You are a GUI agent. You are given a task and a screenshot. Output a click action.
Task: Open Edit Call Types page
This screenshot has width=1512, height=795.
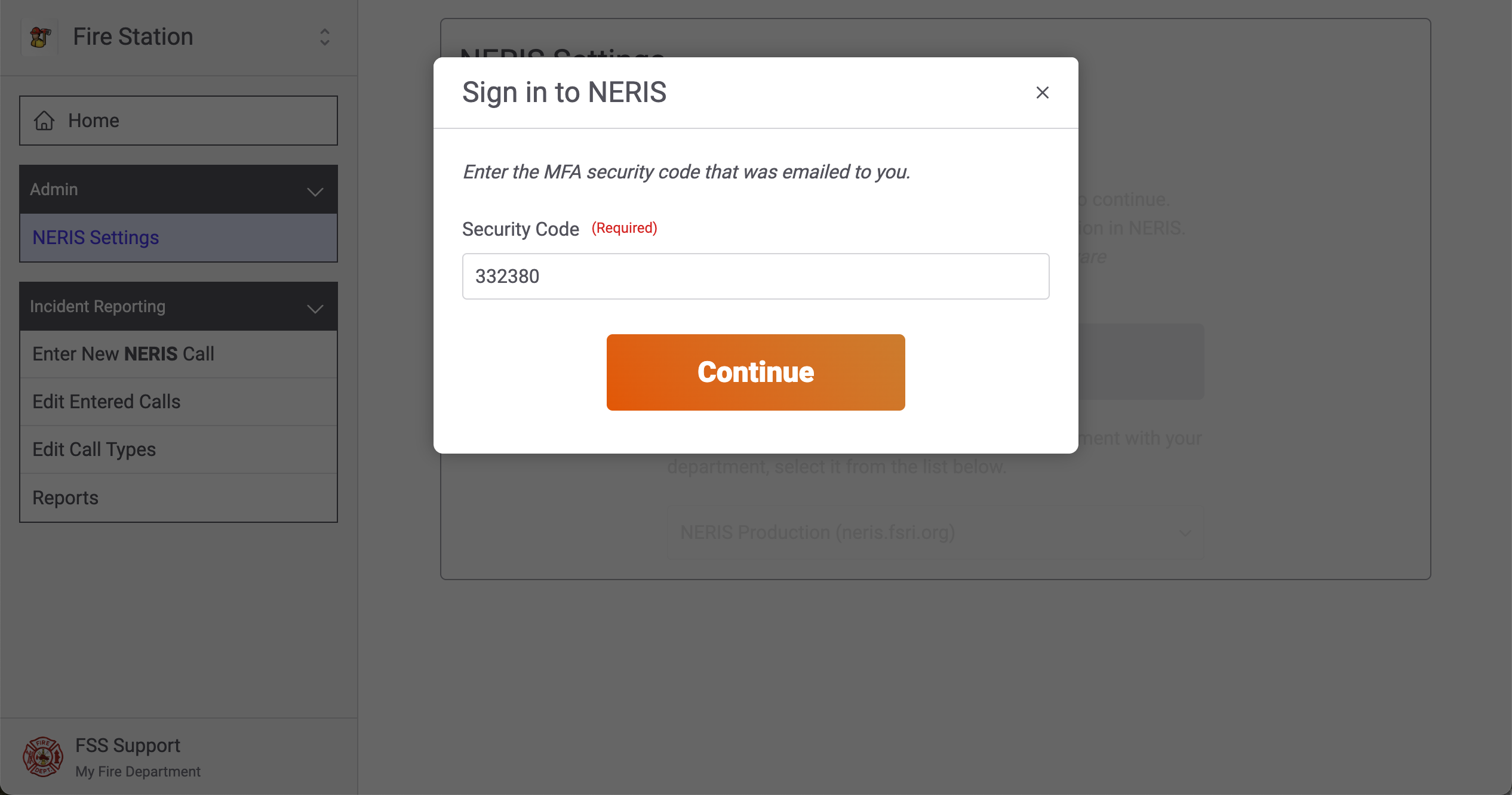click(94, 449)
